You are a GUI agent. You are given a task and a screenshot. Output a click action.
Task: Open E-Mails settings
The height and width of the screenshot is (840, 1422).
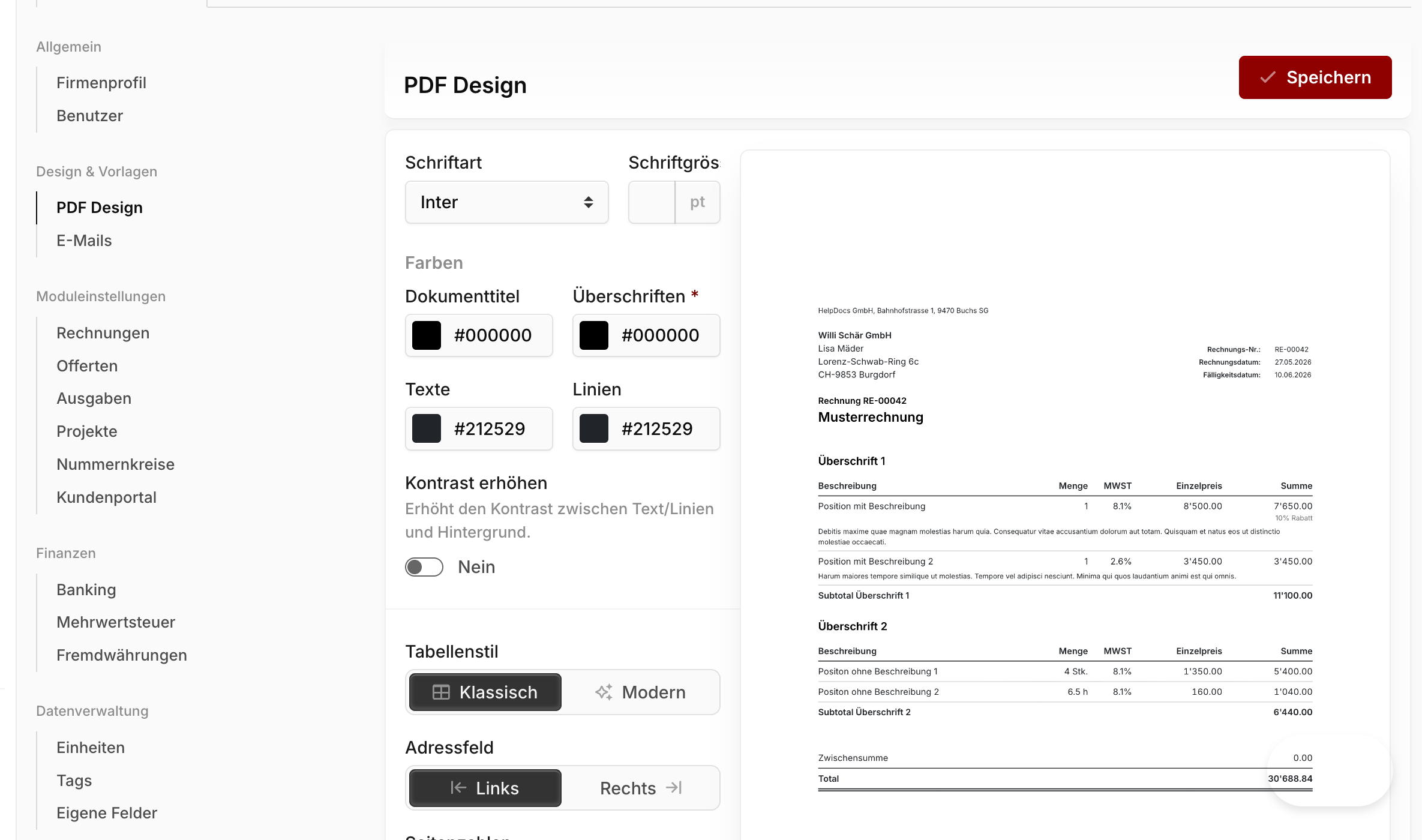click(x=84, y=241)
